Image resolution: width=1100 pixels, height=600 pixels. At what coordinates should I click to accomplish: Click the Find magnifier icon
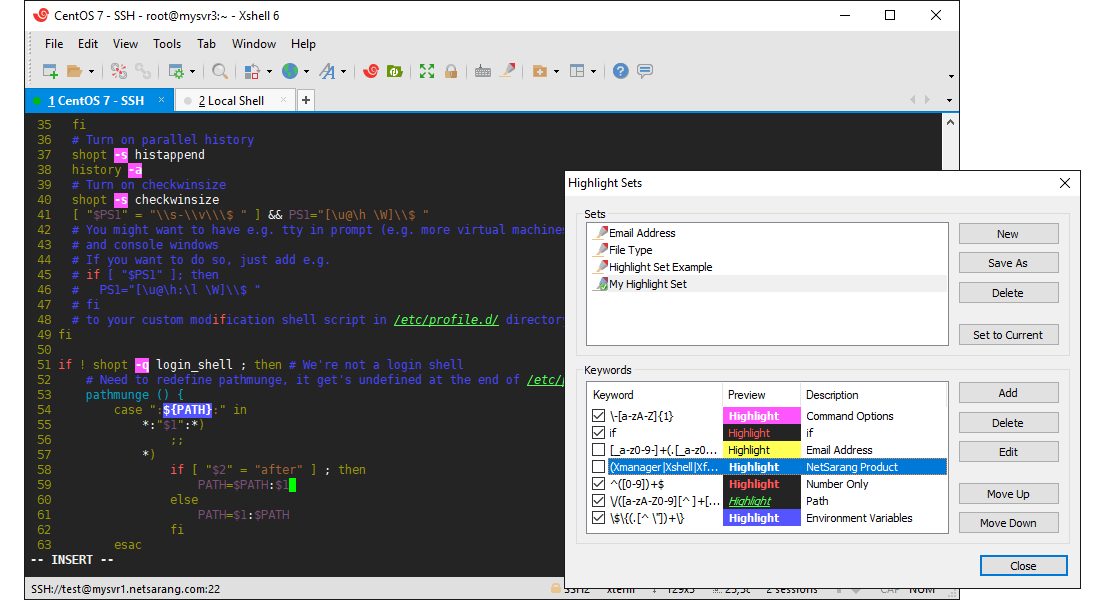click(x=220, y=71)
